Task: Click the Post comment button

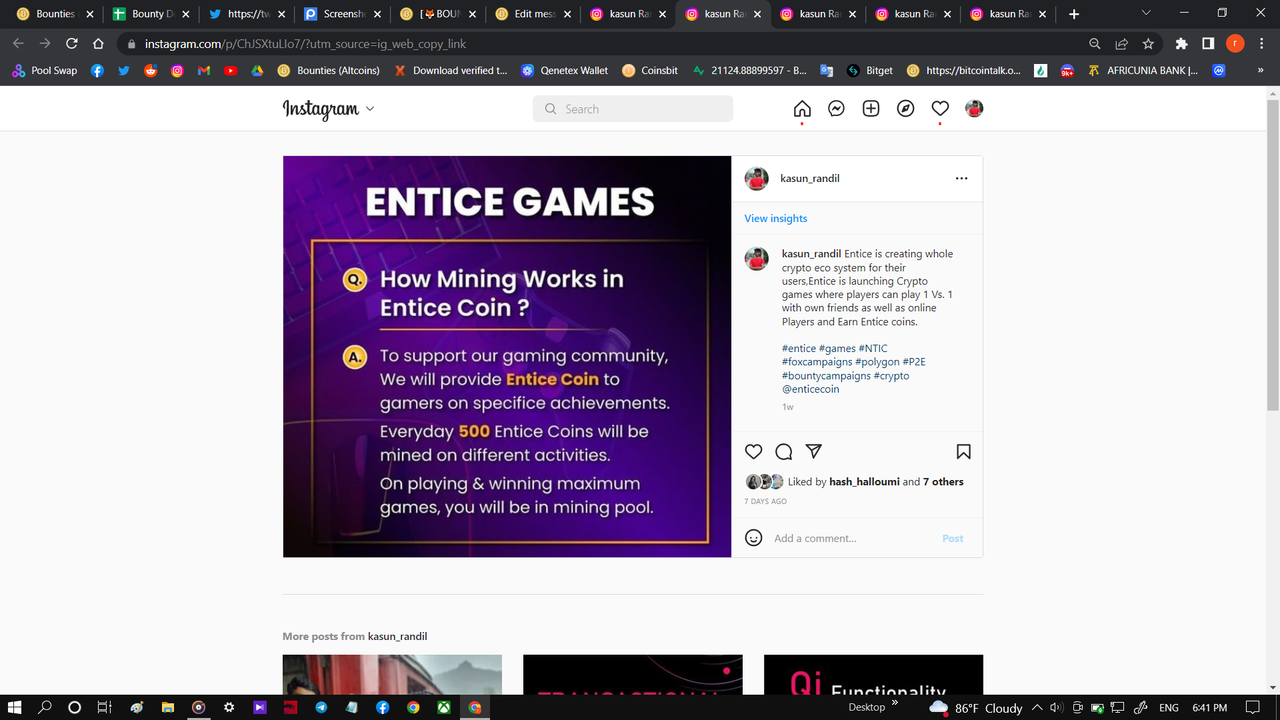Action: 953,538
